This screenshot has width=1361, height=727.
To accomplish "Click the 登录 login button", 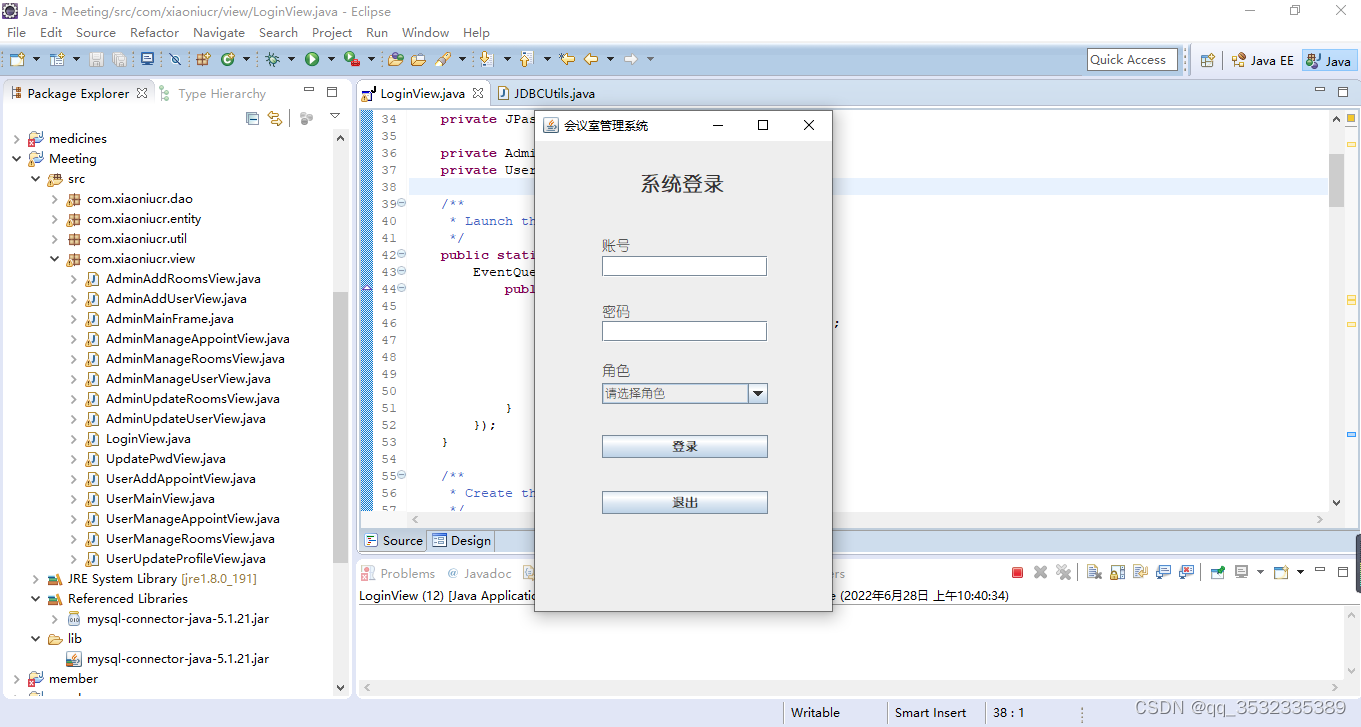I will 685,447.
